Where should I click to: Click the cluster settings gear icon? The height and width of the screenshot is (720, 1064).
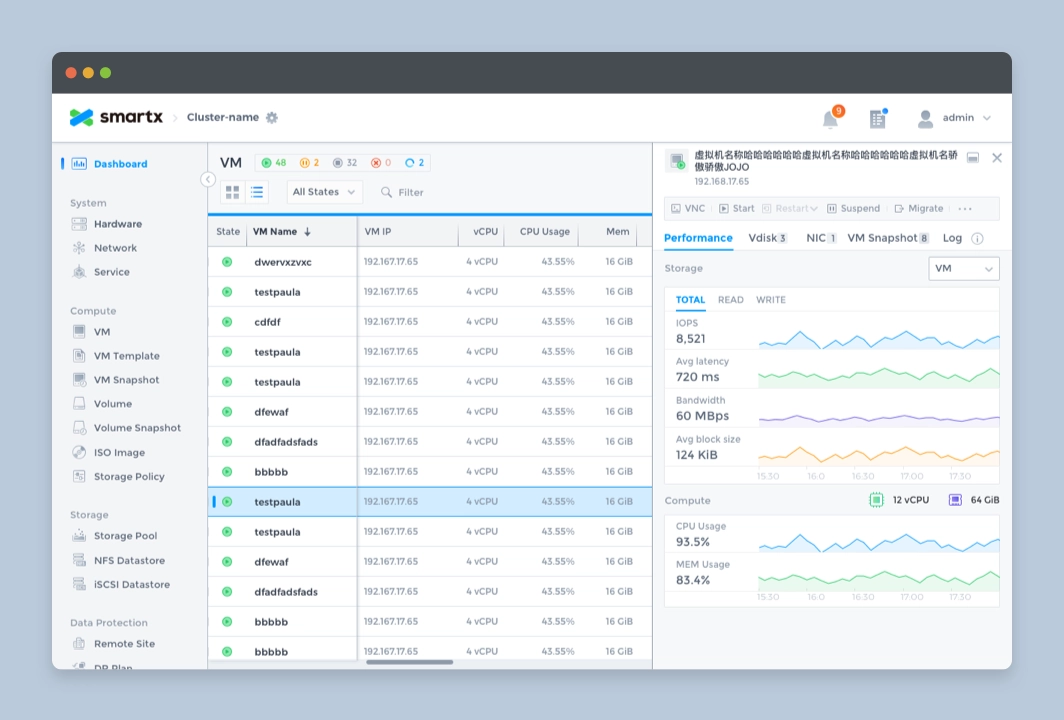coord(272,117)
